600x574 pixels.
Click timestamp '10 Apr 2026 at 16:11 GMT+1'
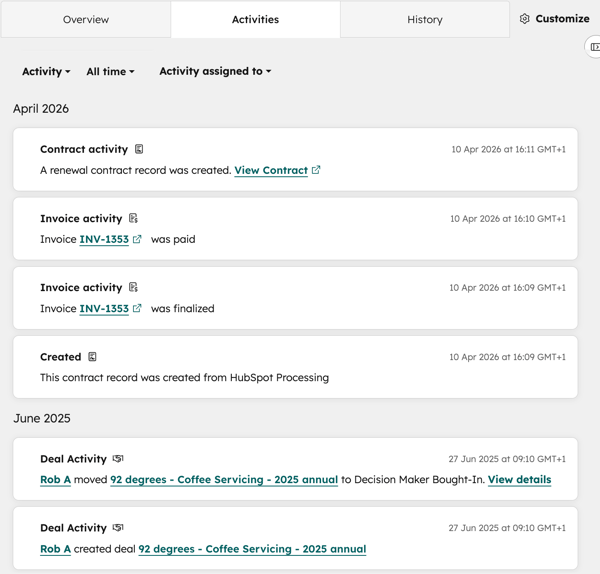point(508,149)
